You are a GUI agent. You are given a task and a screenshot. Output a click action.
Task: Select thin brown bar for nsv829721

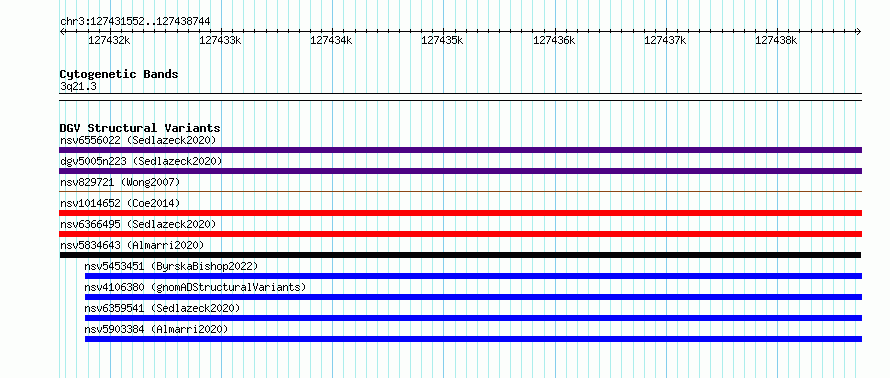pyautogui.click(x=460, y=191)
